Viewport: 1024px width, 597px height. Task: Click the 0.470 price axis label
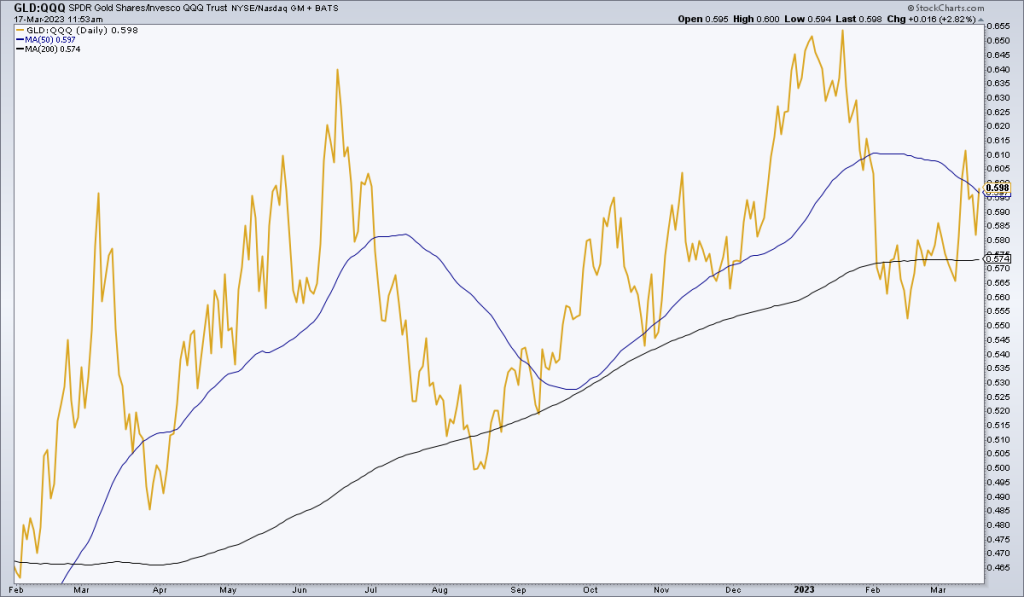(1000, 553)
